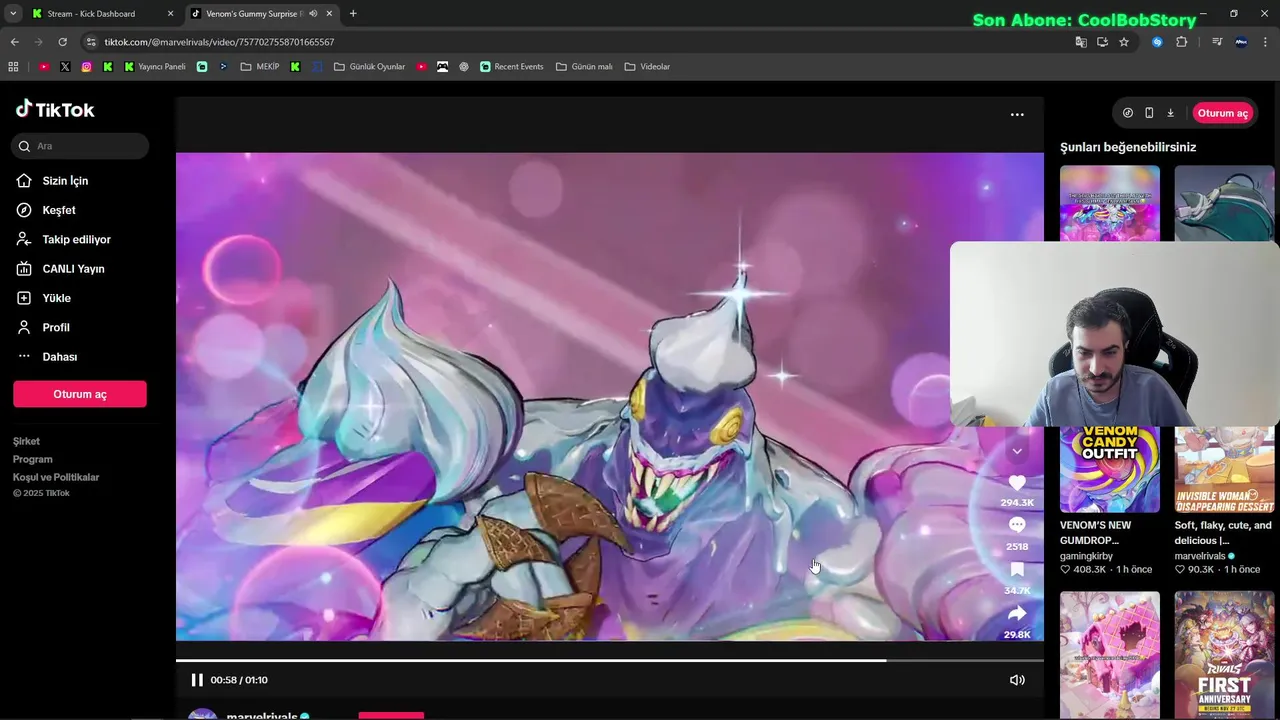Image resolution: width=1280 pixels, height=720 pixels.
Task: Open Koşul ve Politikalar link
Action: (x=56, y=477)
